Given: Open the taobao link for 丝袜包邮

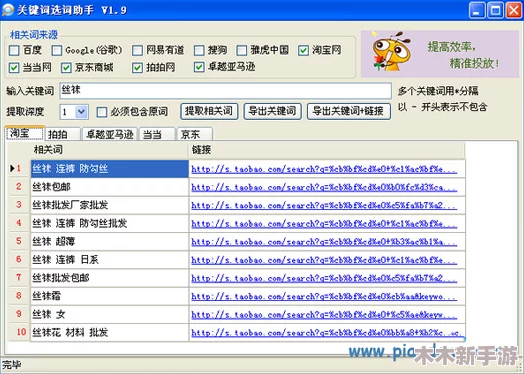Looking at the screenshot, I should click(x=324, y=188).
